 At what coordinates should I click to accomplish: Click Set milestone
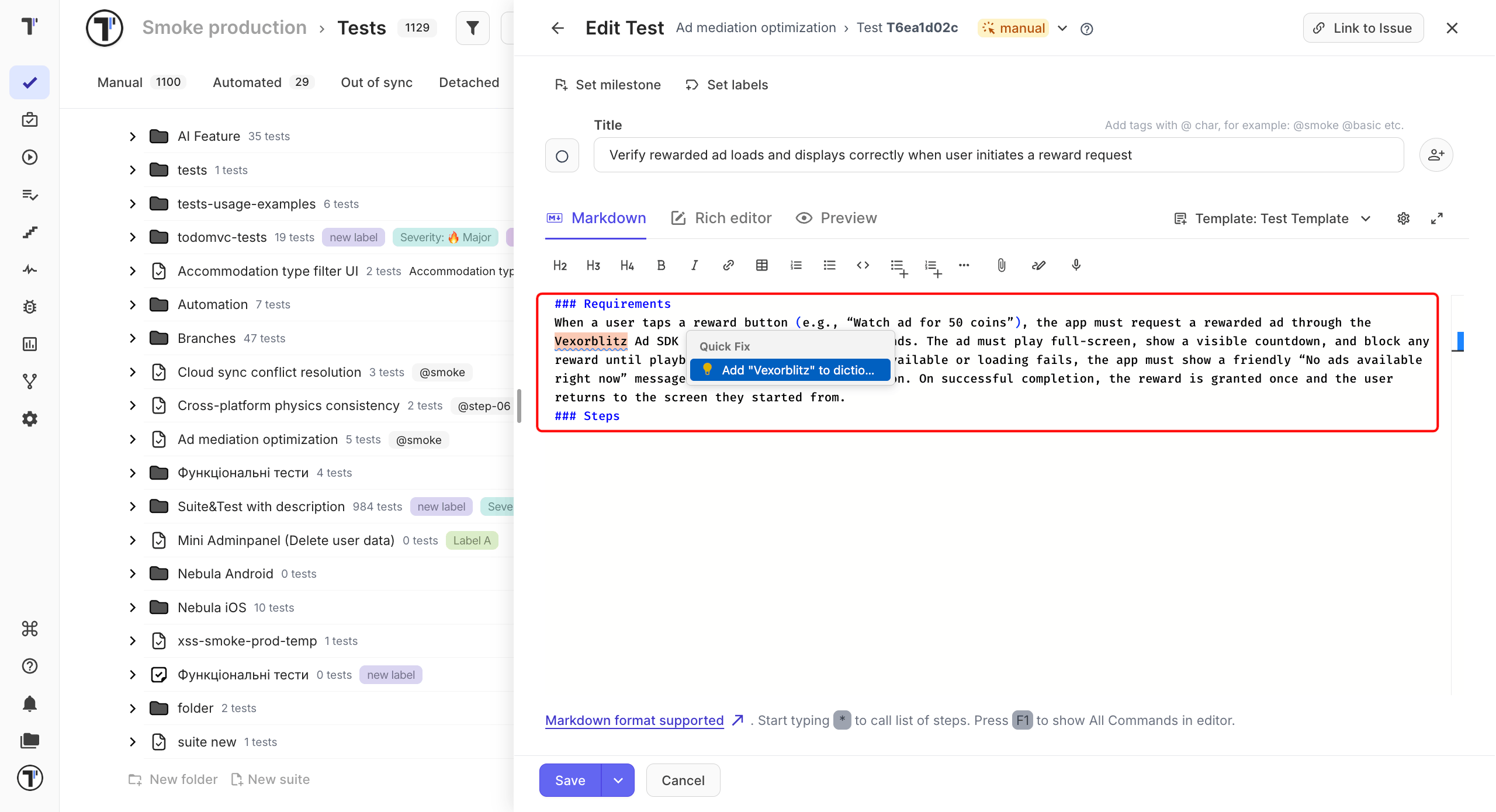[x=607, y=85]
